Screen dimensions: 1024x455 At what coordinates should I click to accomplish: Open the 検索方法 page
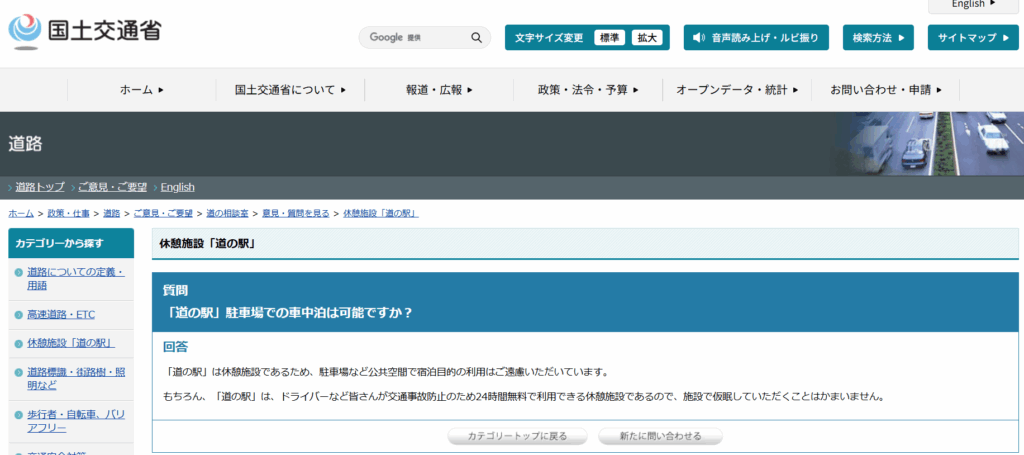(x=878, y=37)
